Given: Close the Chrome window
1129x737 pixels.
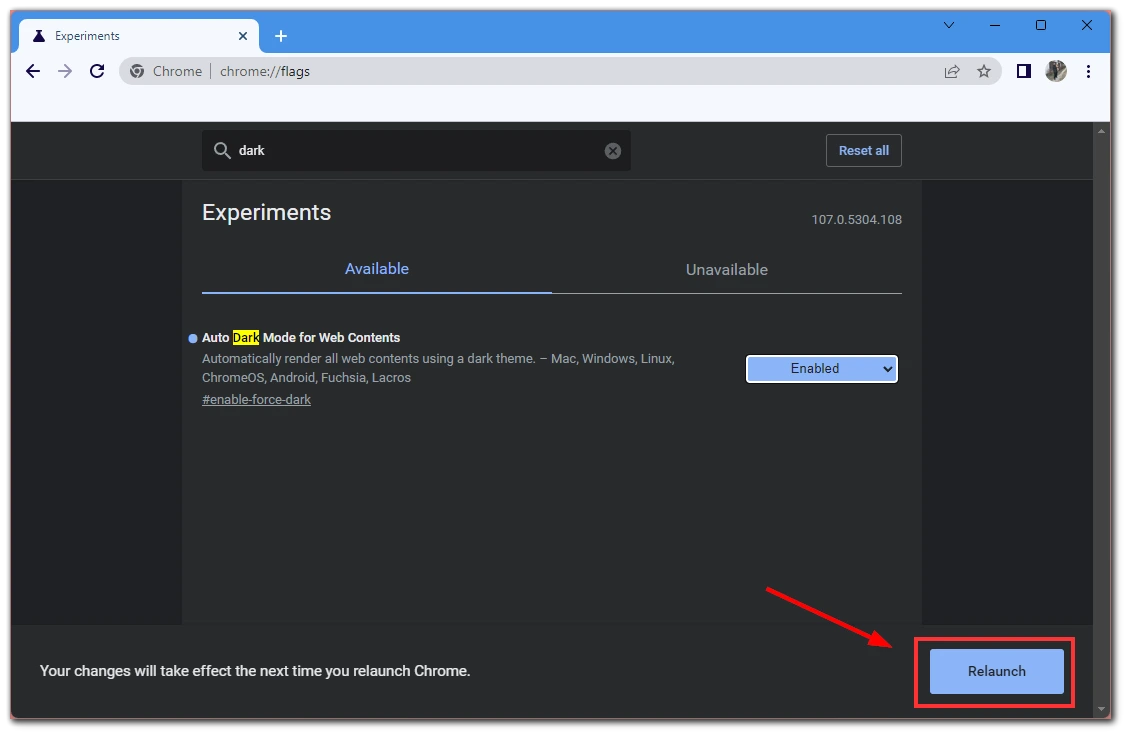Looking at the screenshot, I should tap(1087, 25).
